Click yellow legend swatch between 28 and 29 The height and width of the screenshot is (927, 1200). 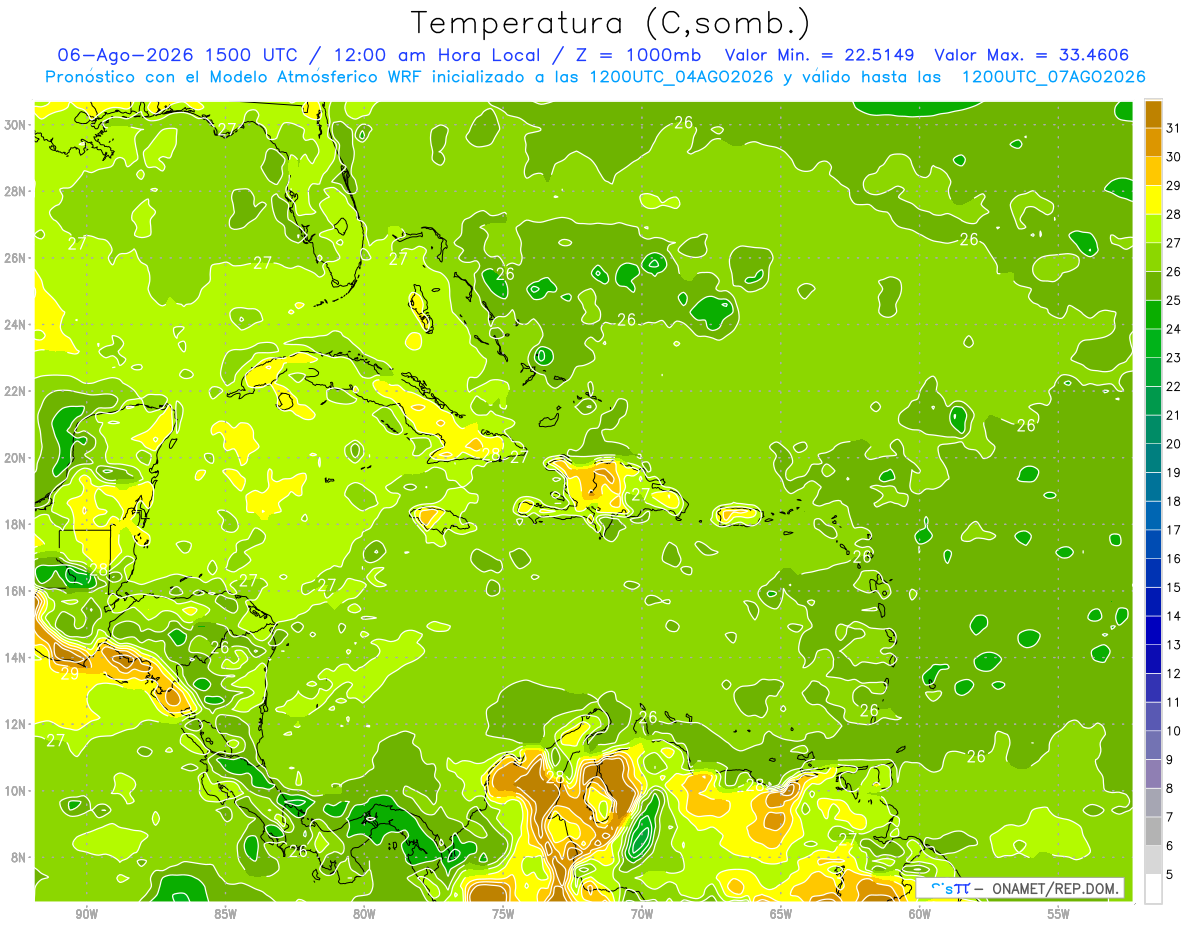point(1153,199)
